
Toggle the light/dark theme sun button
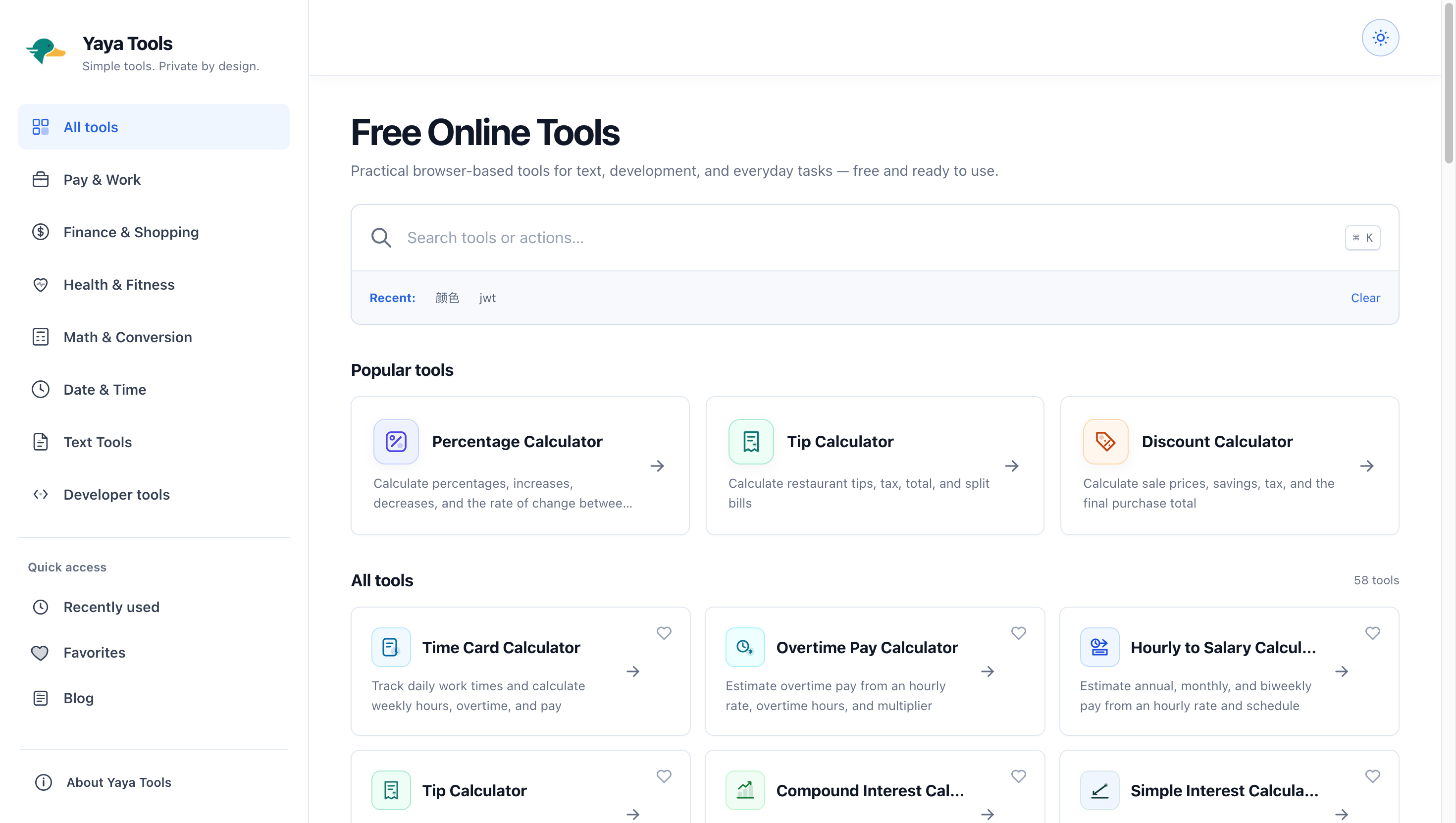point(1380,38)
